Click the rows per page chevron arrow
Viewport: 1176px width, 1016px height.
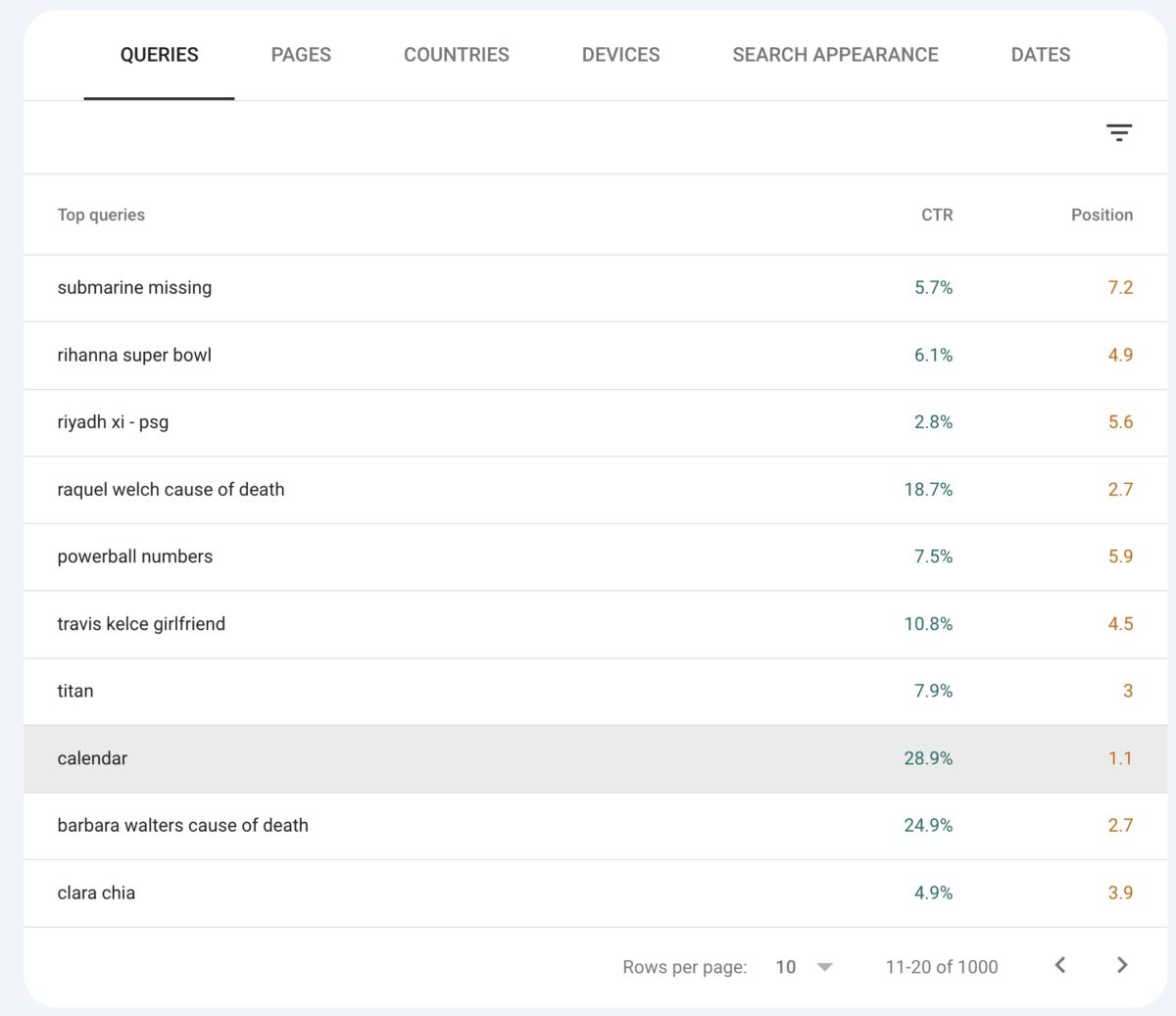(824, 967)
